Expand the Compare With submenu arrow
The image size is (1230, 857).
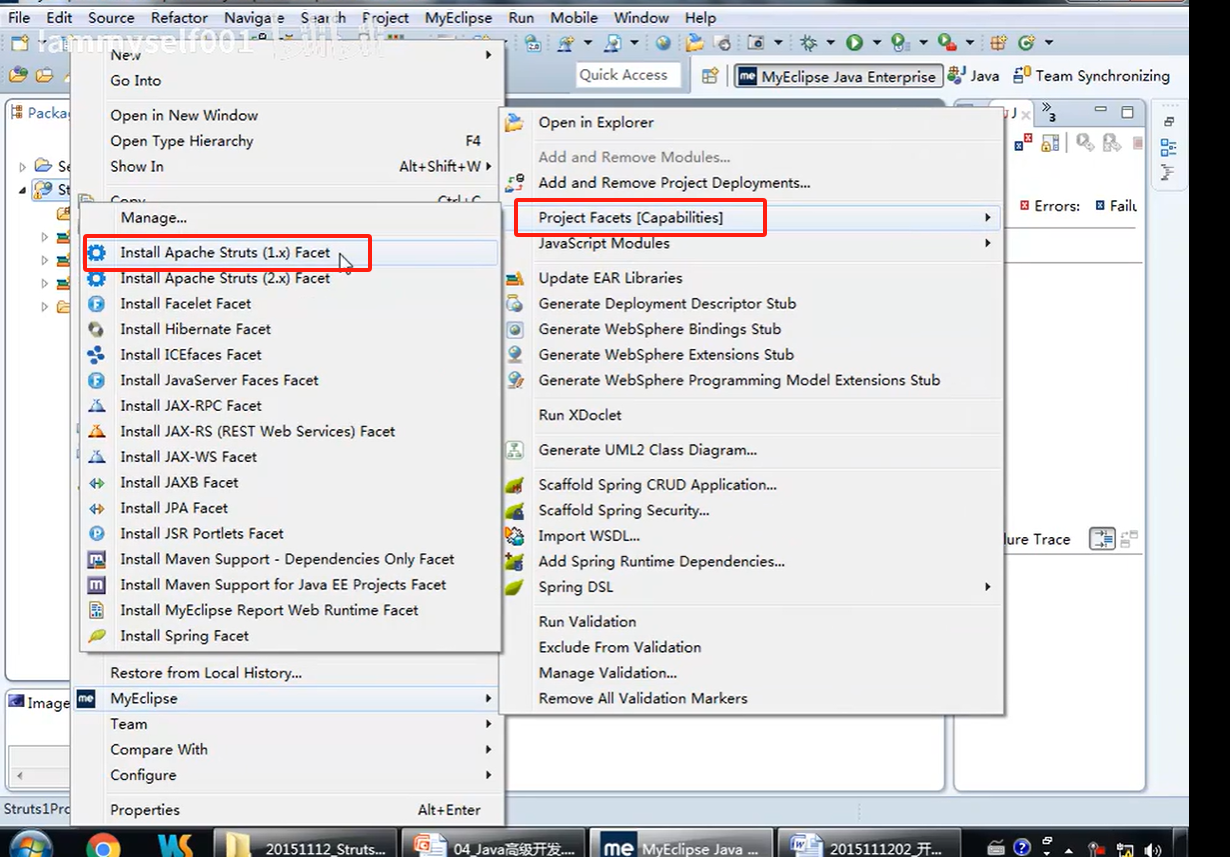point(489,749)
